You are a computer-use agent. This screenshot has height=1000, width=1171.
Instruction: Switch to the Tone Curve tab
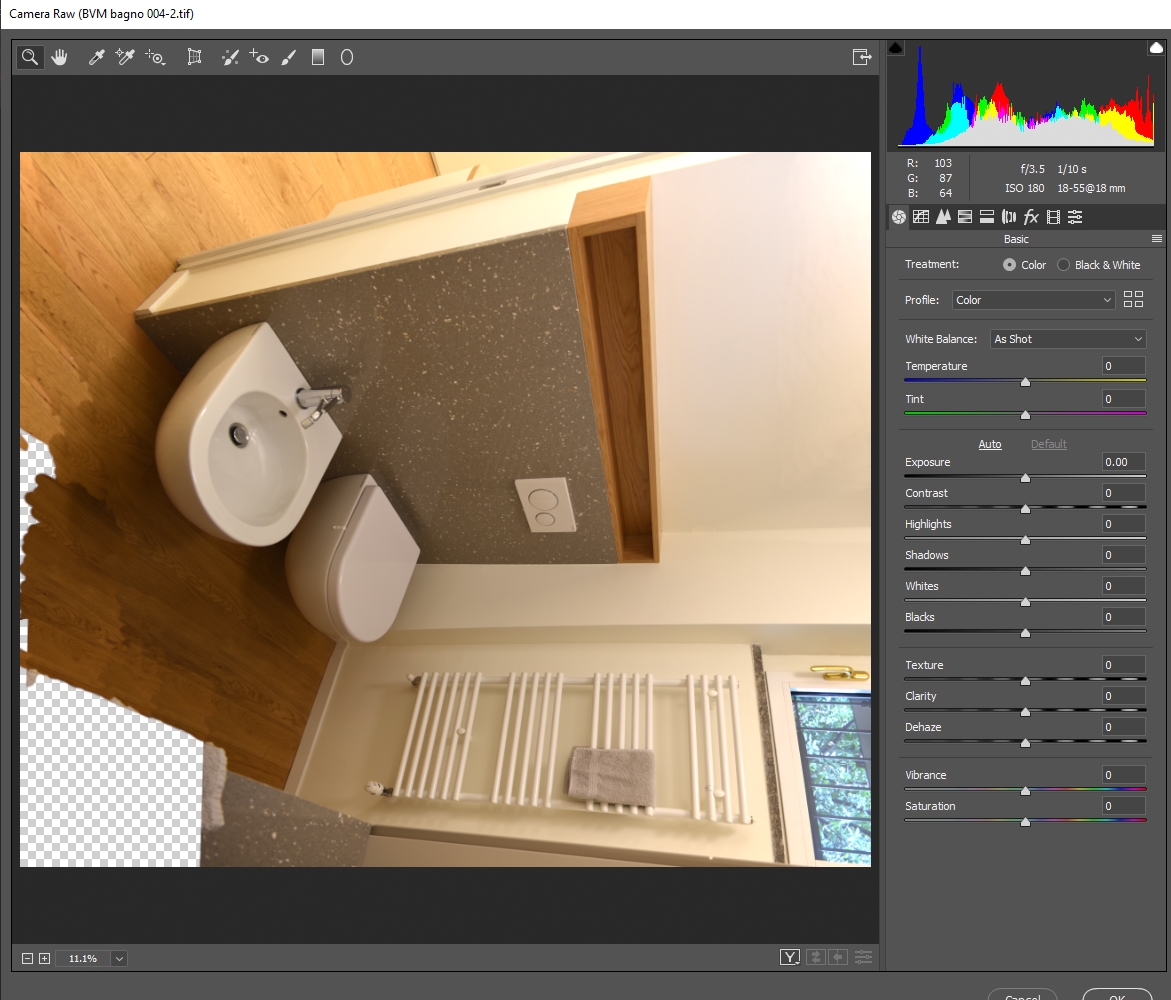click(921, 217)
